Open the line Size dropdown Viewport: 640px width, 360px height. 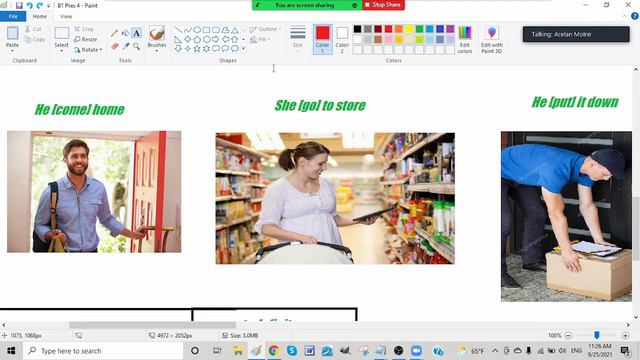point(298,39)
